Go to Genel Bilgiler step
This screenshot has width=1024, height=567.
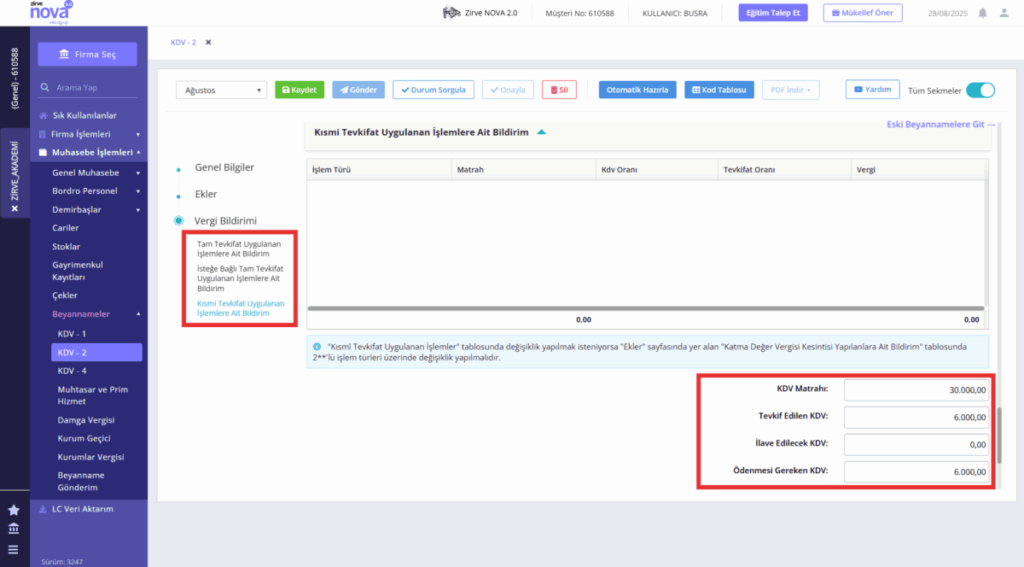click(224, 167)
